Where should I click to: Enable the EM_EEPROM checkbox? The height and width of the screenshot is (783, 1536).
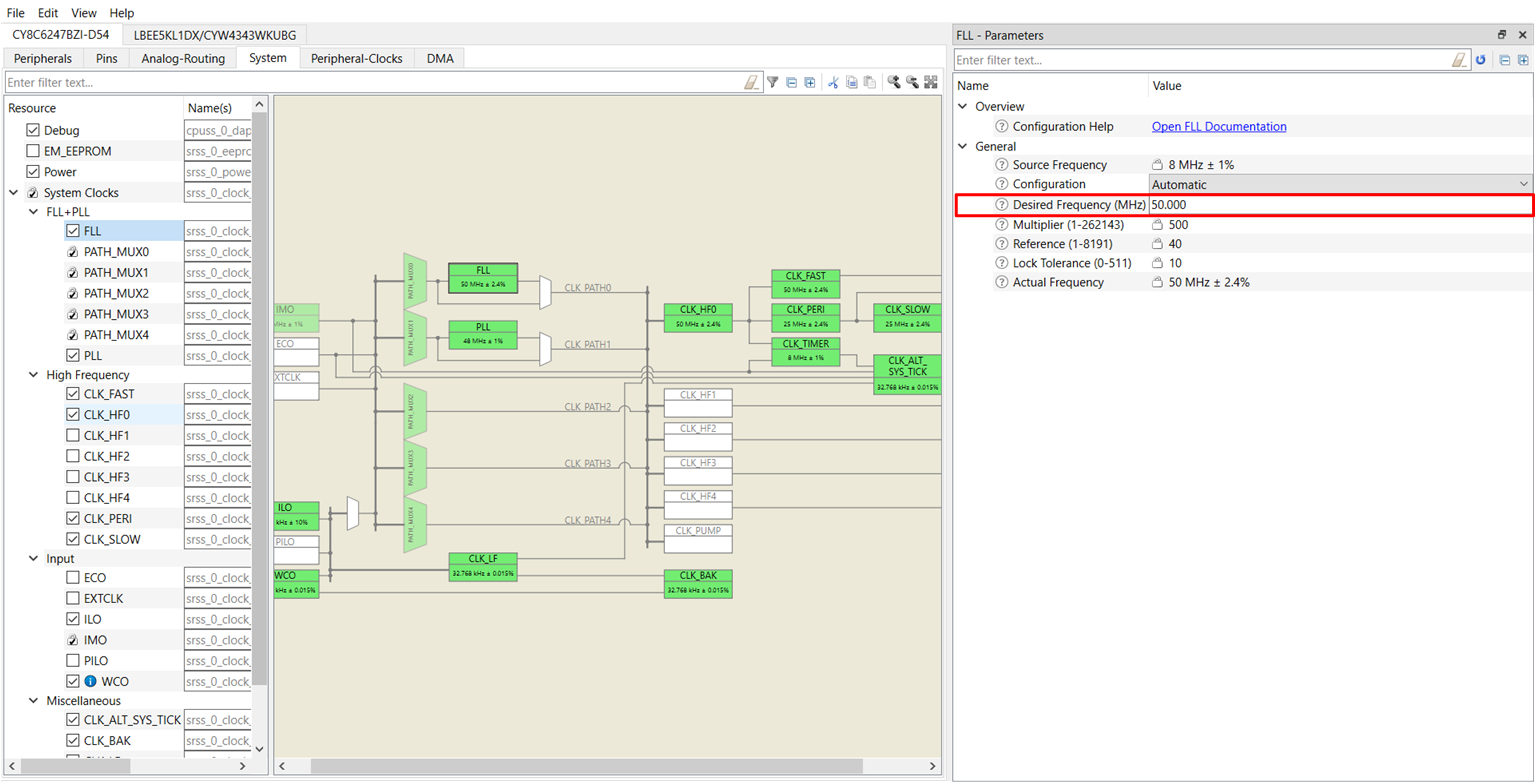[x=33, y=151]
